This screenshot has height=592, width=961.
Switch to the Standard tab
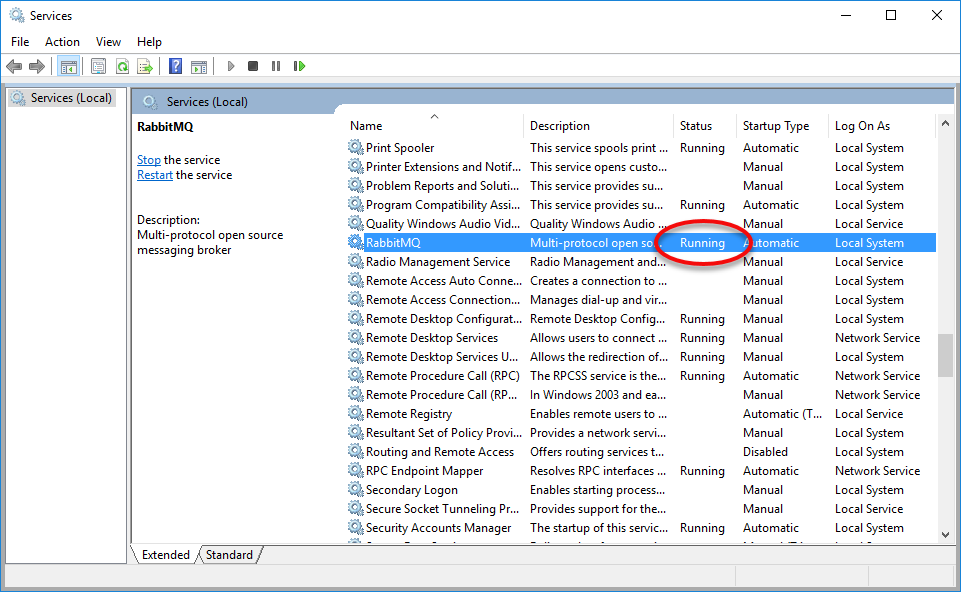(229, 554)
